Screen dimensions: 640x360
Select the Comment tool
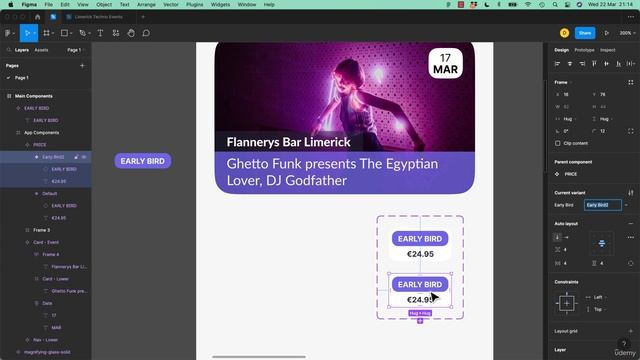[146, 33]
